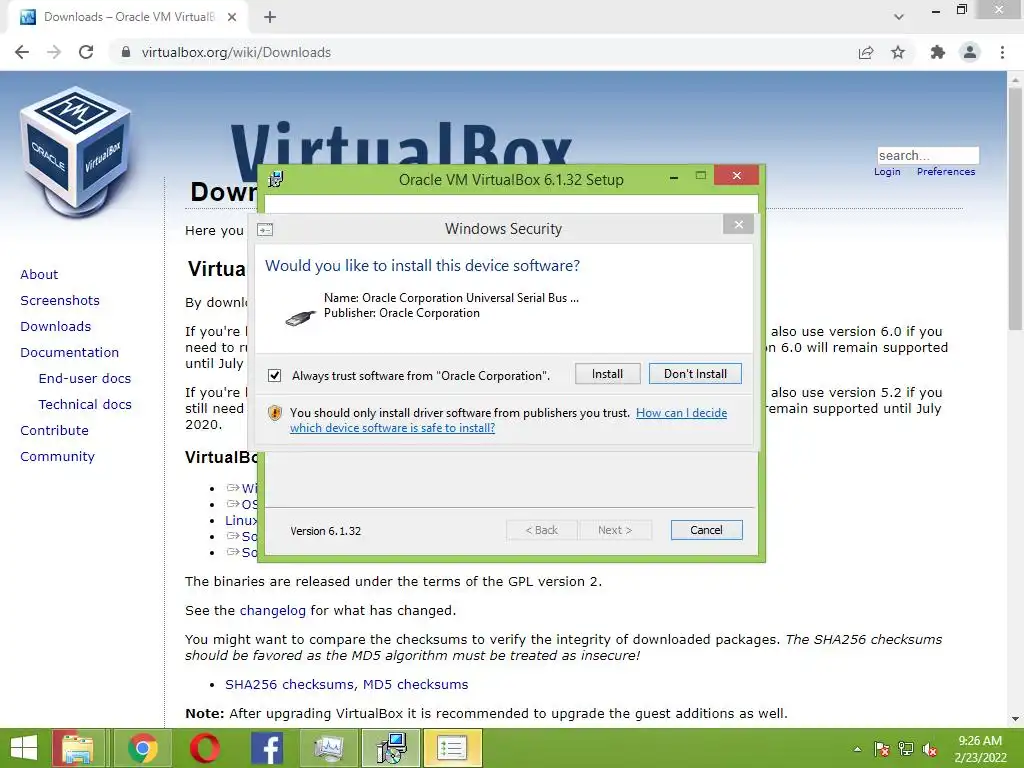The width and height of the screenshot is (1024, 768).
Task: Select the Downloads – Oracle VM VirtualBox tab
Action: 129,17
